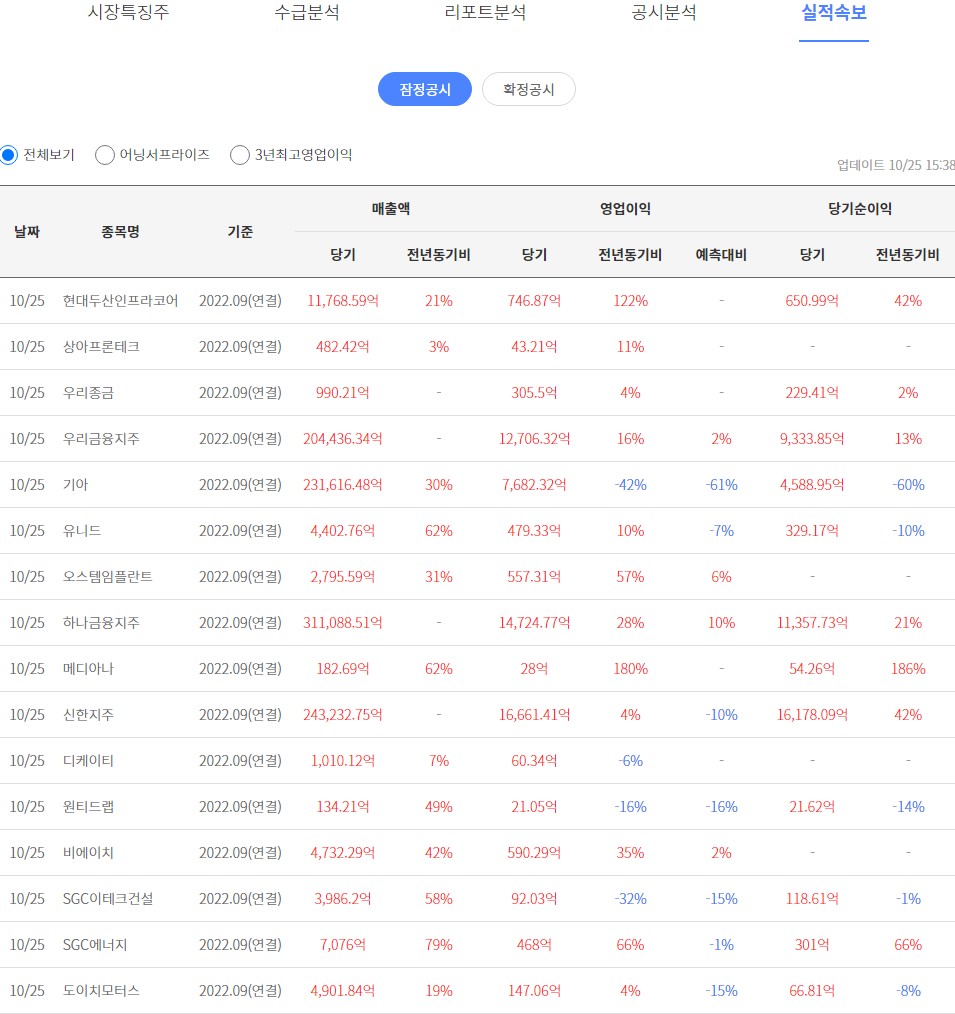Open 하나금융지주 stock entry
The height and width of the screenshot is (1014, 955).
pos(101,623)
